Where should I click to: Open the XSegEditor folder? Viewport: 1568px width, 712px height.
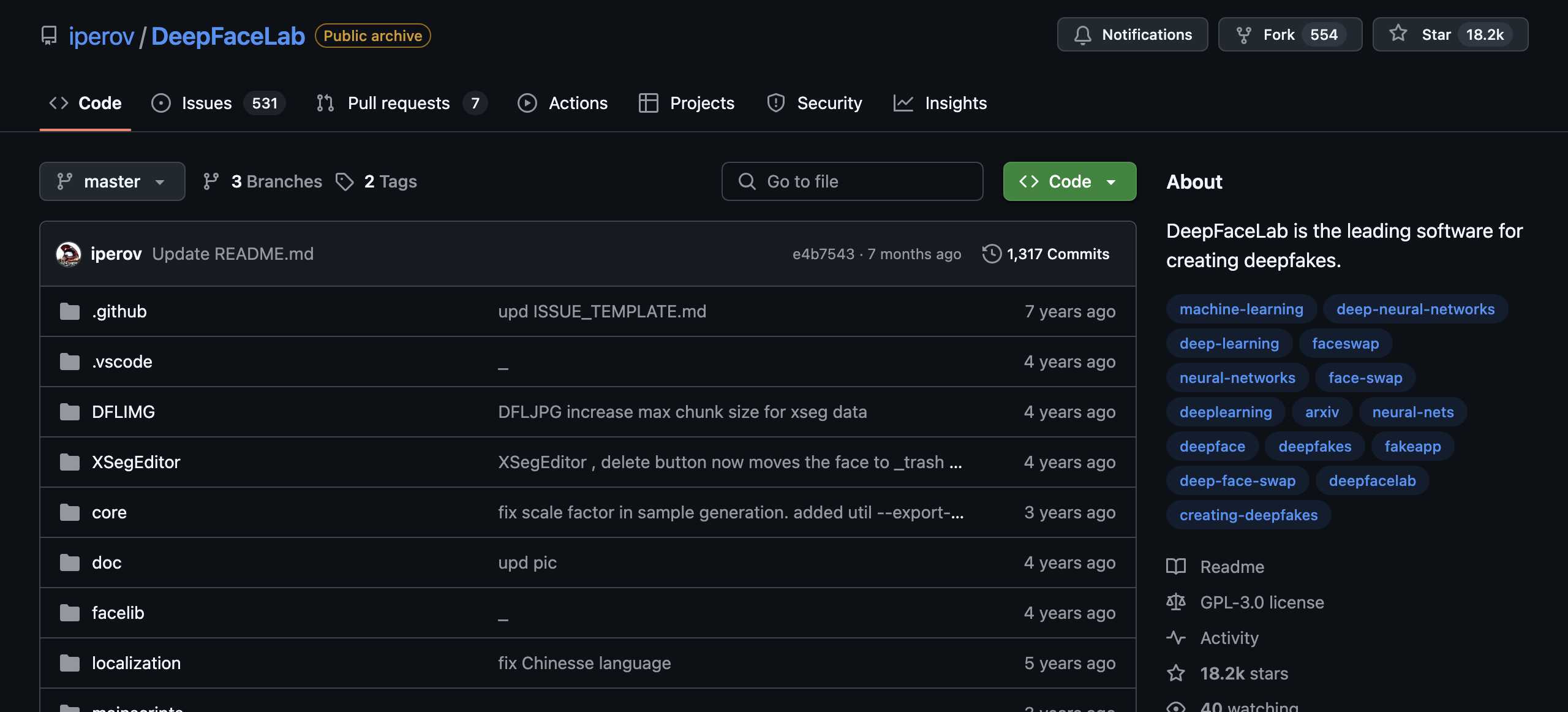coord(136,462)
